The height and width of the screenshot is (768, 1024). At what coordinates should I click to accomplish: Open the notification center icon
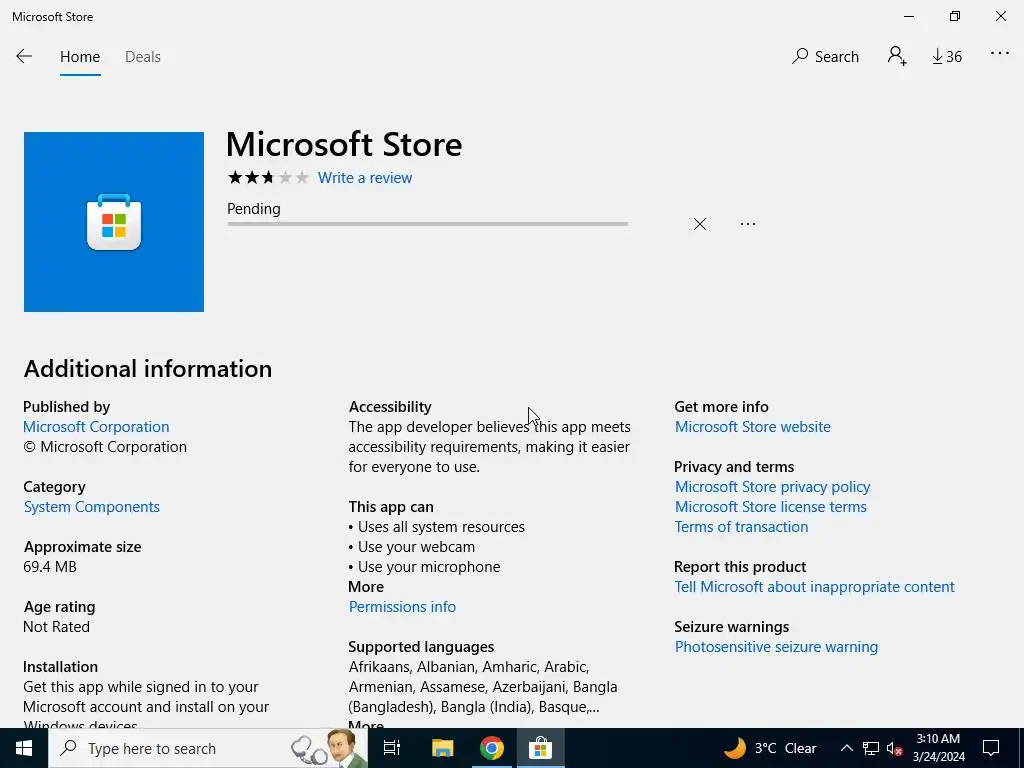pyautogui.click(x=991, y=748)
